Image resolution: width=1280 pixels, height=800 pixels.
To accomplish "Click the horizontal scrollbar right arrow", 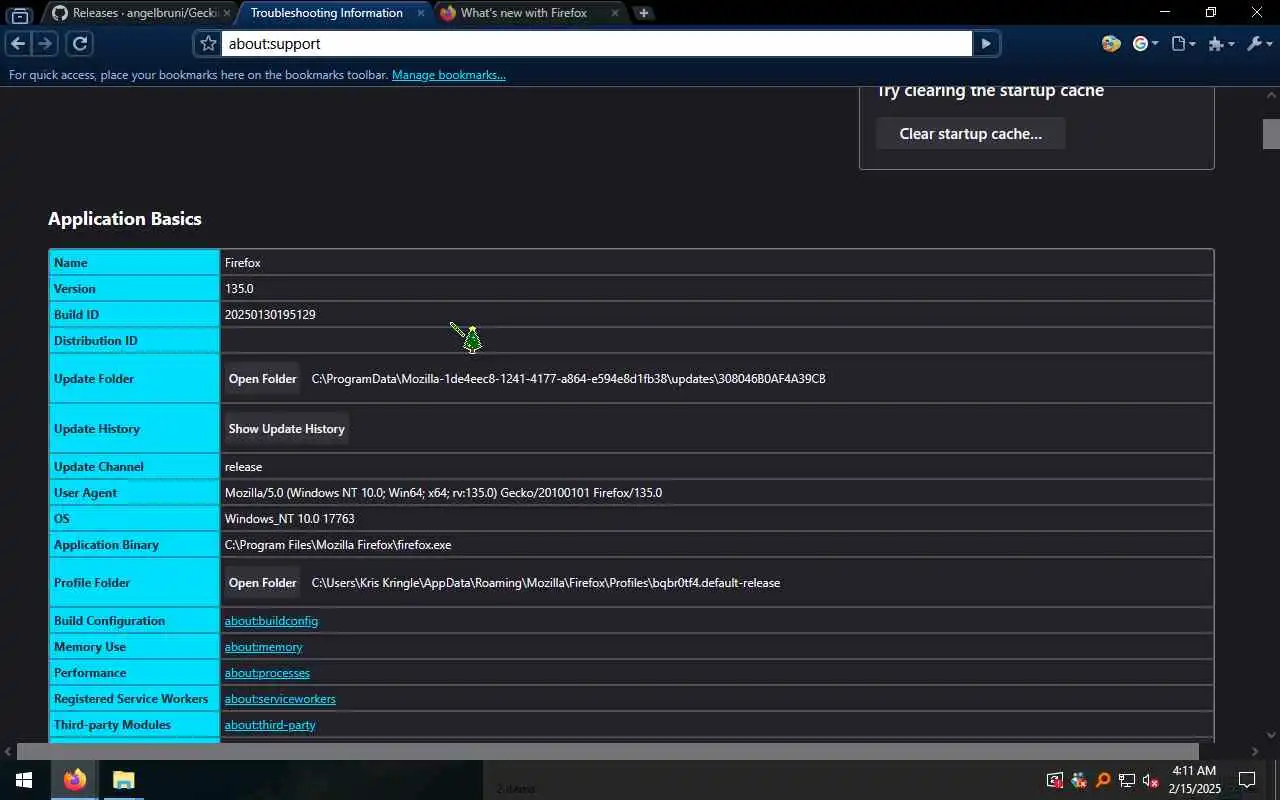I will coord(1254,751).
